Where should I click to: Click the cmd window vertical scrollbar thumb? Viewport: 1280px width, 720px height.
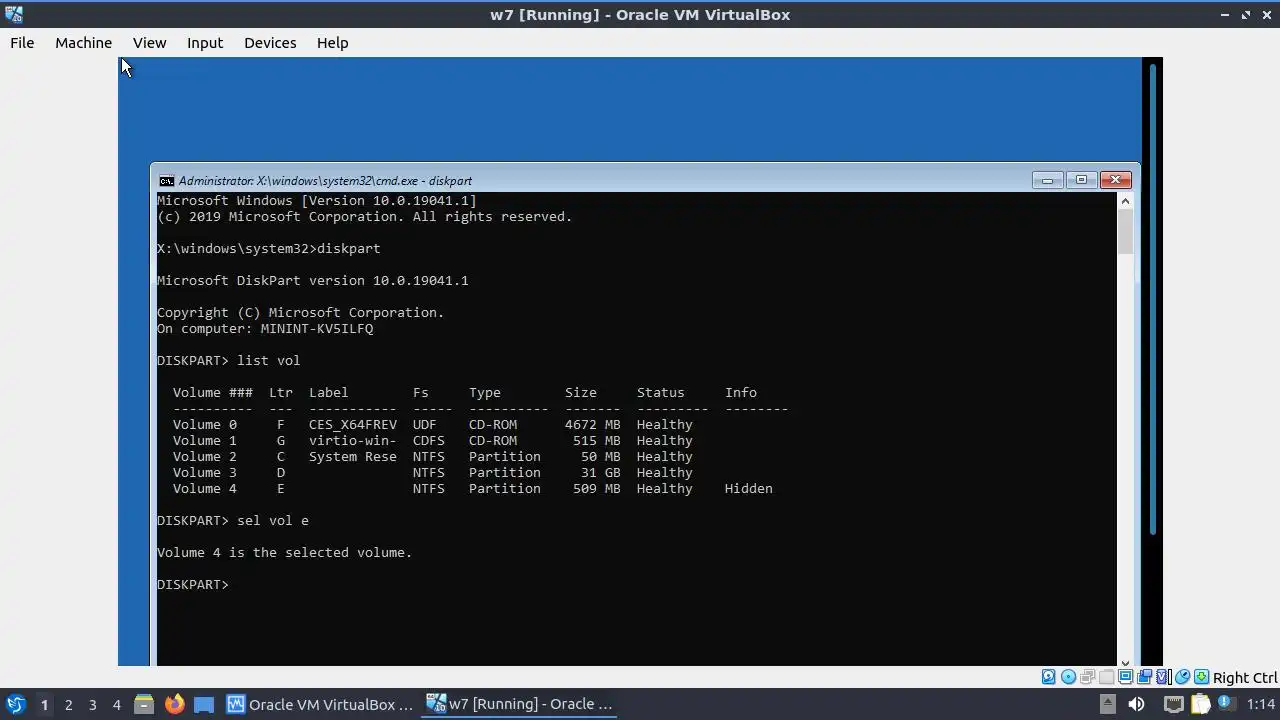pyautogui.click(x=1125, y=232)
